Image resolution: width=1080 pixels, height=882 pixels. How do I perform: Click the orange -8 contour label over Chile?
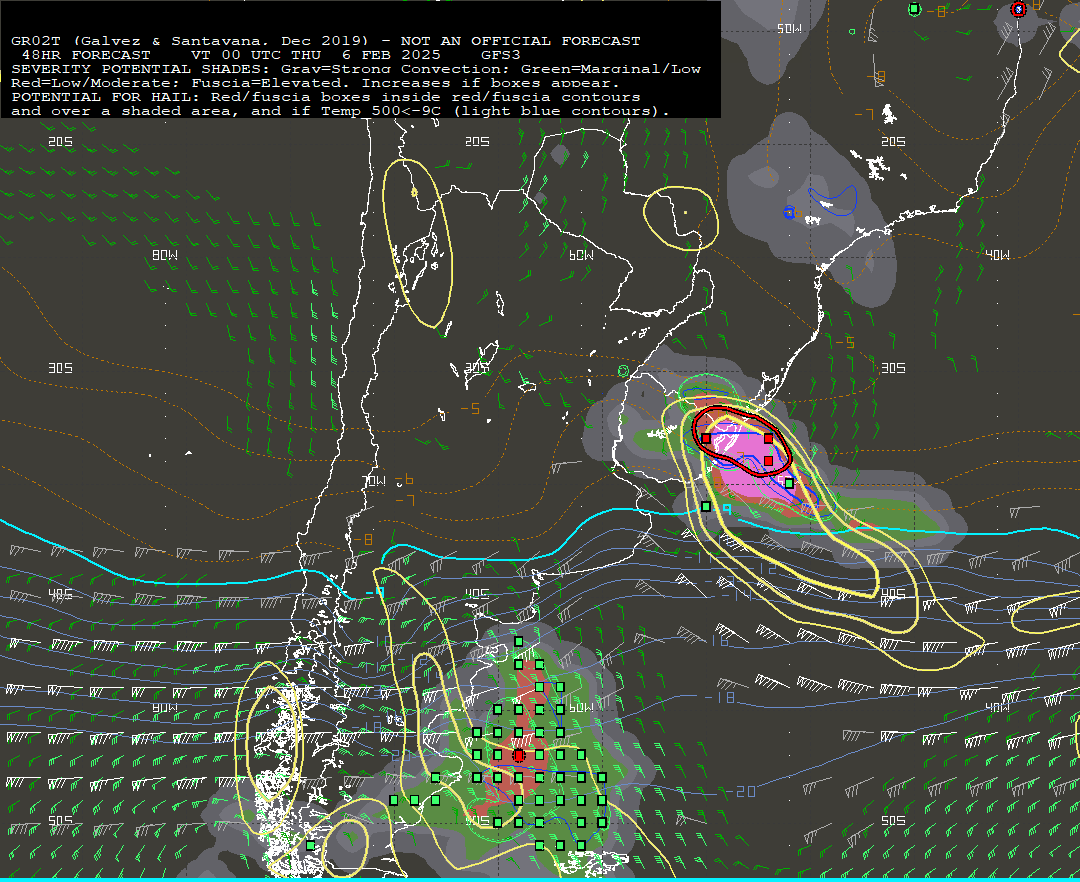(363, 540)
